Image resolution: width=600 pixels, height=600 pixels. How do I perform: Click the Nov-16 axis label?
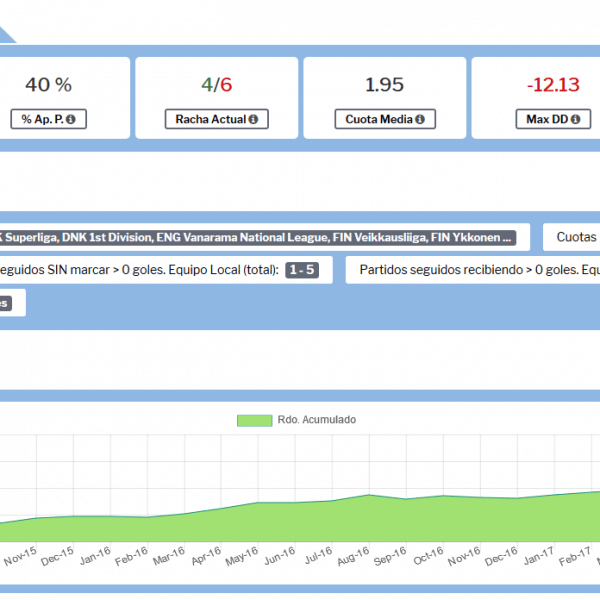[464, 556]
